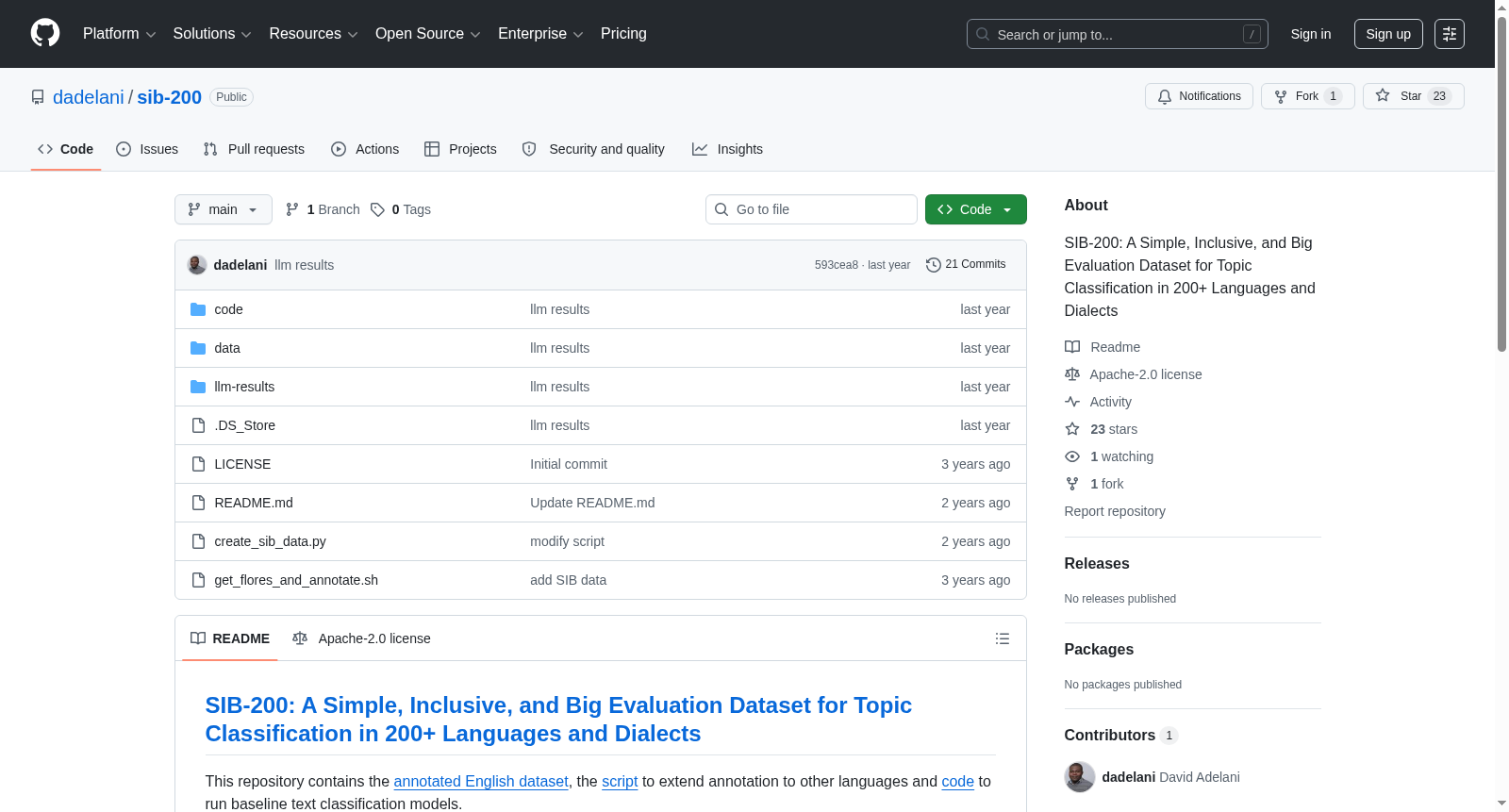The image size is (1509, 812).
Task: Open the dadelani owner profile link
Action: click(89, 97)
